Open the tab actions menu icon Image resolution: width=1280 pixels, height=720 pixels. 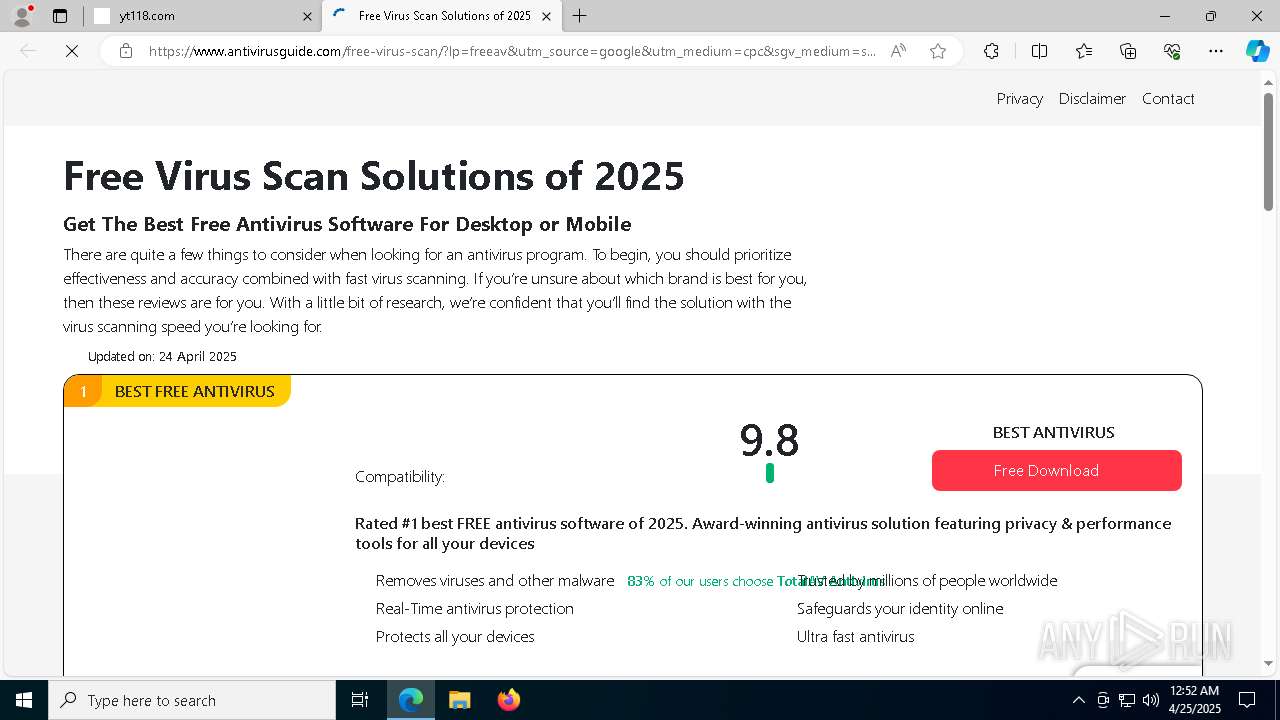(60, 16)
